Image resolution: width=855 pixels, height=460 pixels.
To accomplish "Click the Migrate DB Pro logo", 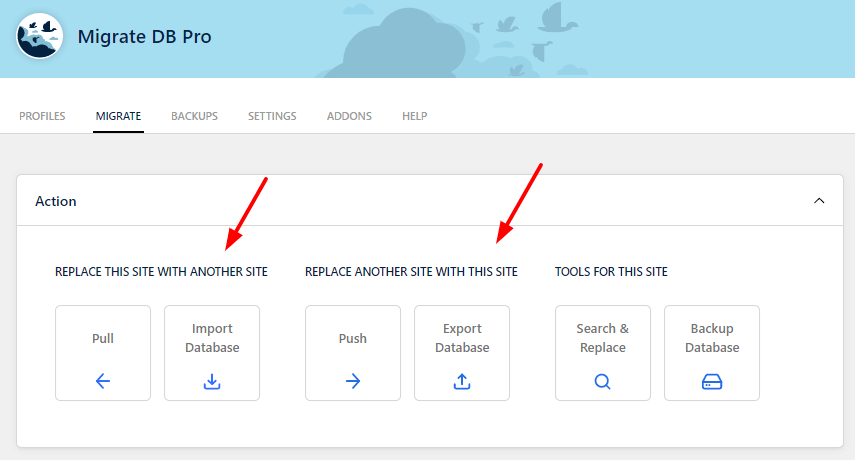I will 39,36.
